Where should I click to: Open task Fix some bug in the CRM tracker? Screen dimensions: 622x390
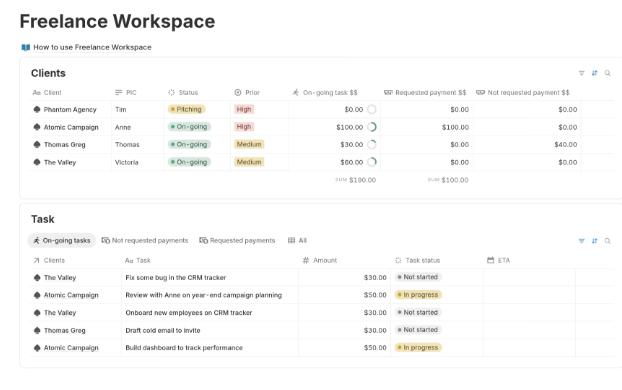click(x=176, y=278)
